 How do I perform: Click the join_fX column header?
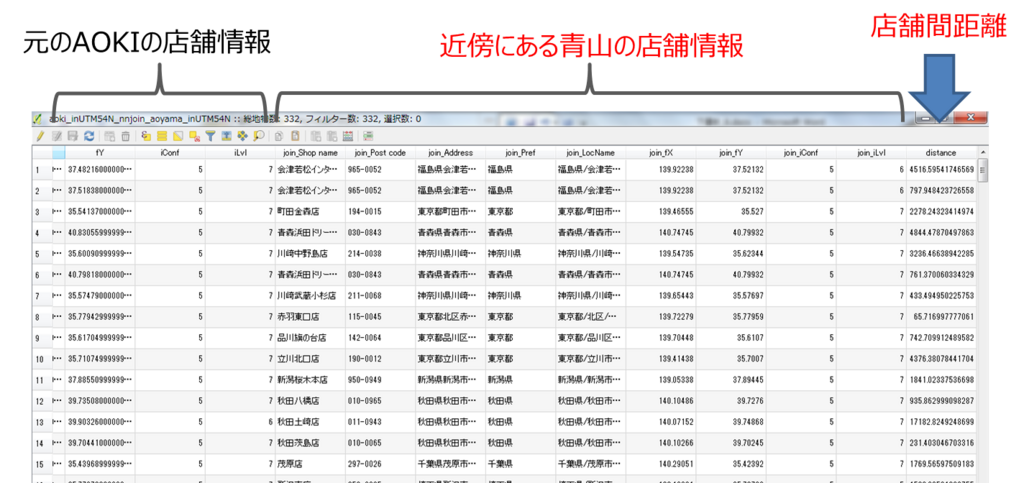click(x=661, y=153)
